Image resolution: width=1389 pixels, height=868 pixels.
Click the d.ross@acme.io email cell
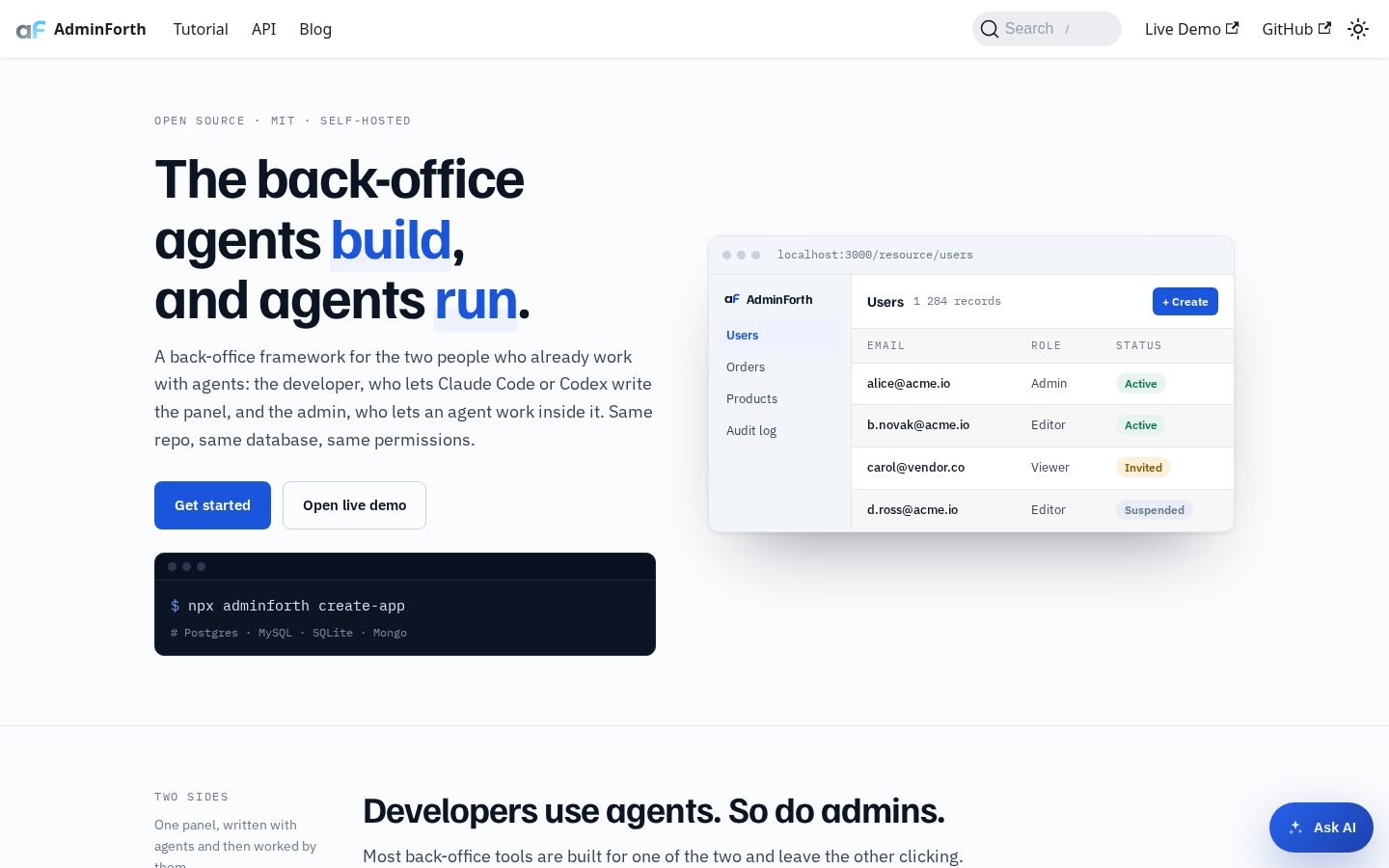click(912, 510)
